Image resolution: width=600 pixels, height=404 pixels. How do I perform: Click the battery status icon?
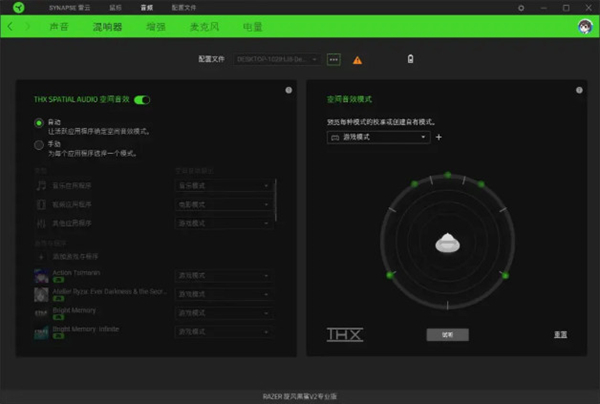coord(410,59)
